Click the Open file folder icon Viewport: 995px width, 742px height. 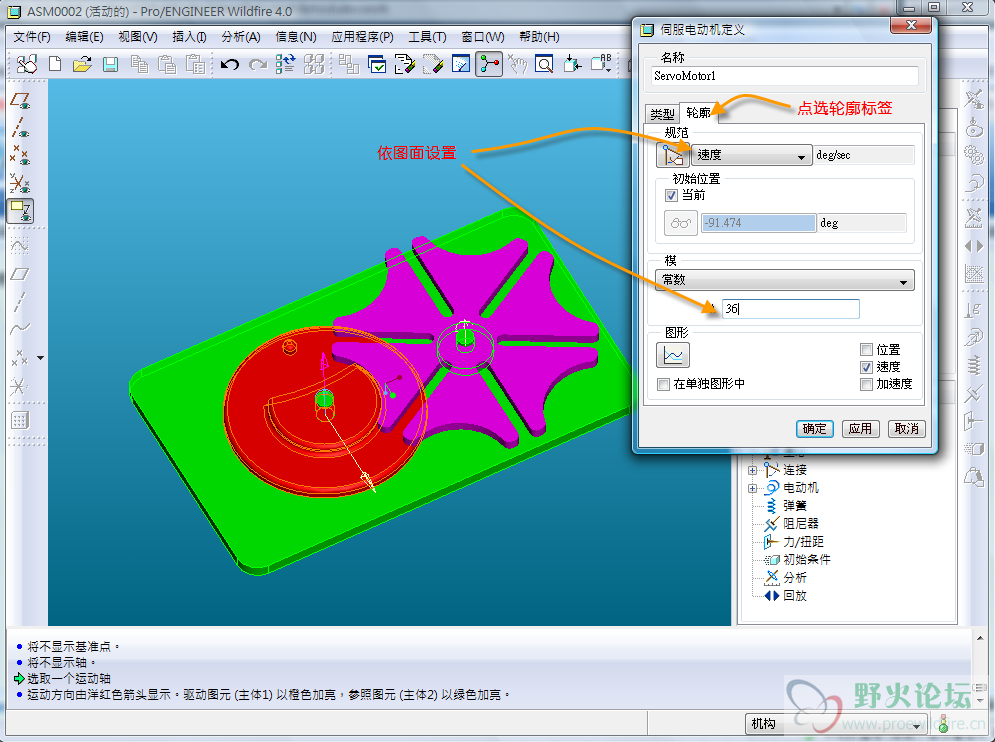tap(82, 65)
